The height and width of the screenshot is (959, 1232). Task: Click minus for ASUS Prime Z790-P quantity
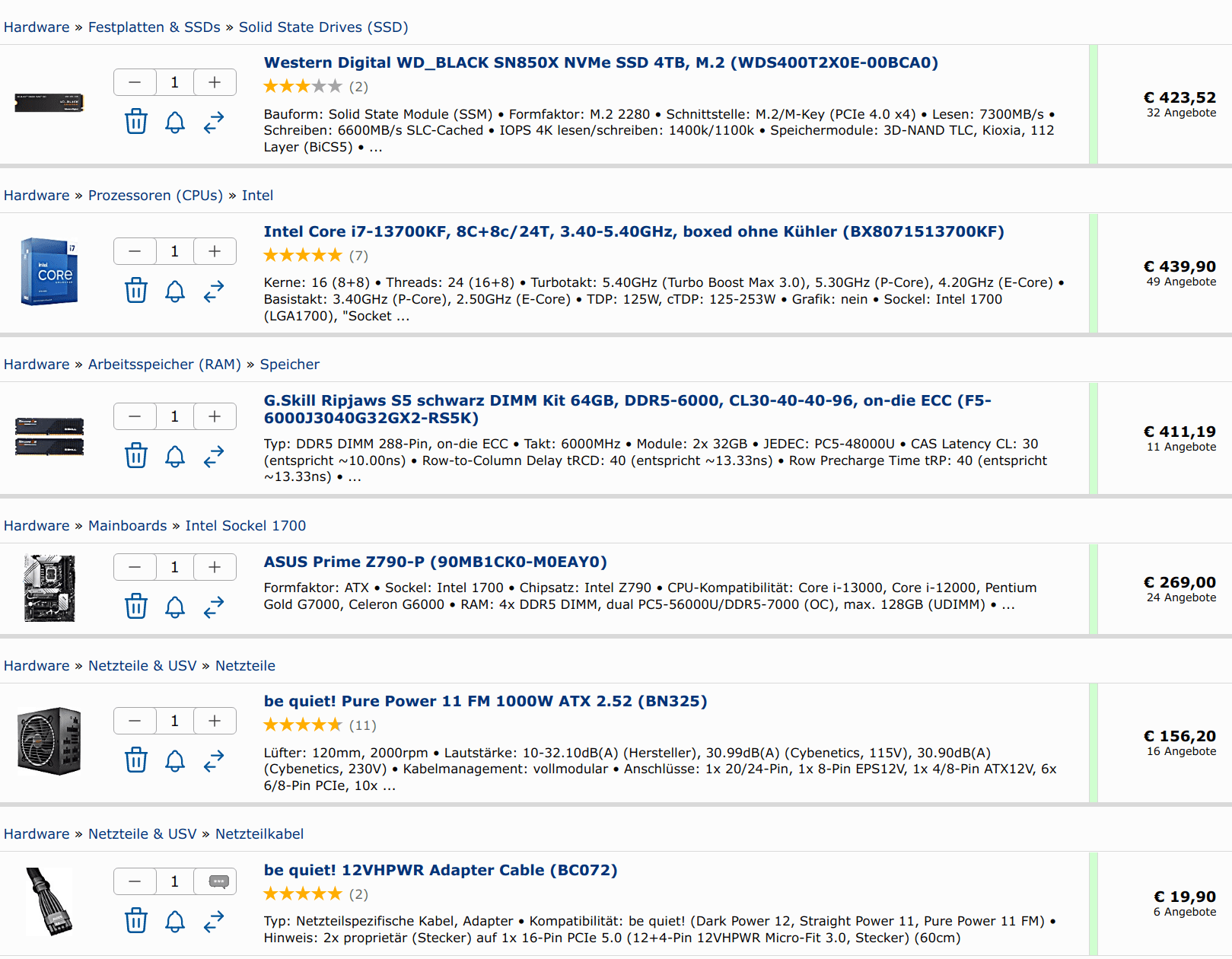pos(135,567)
